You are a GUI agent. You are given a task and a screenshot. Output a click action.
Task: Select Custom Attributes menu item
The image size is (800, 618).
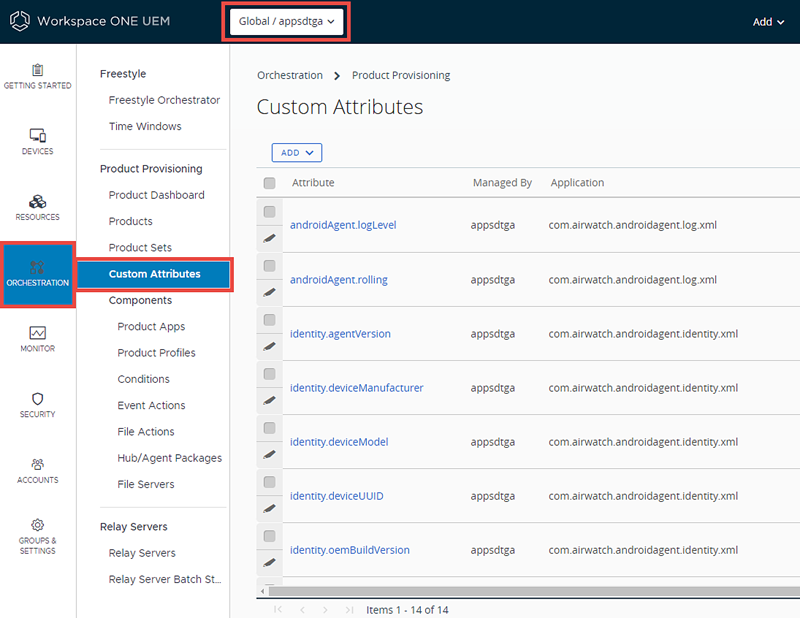[x=154, y=274]
